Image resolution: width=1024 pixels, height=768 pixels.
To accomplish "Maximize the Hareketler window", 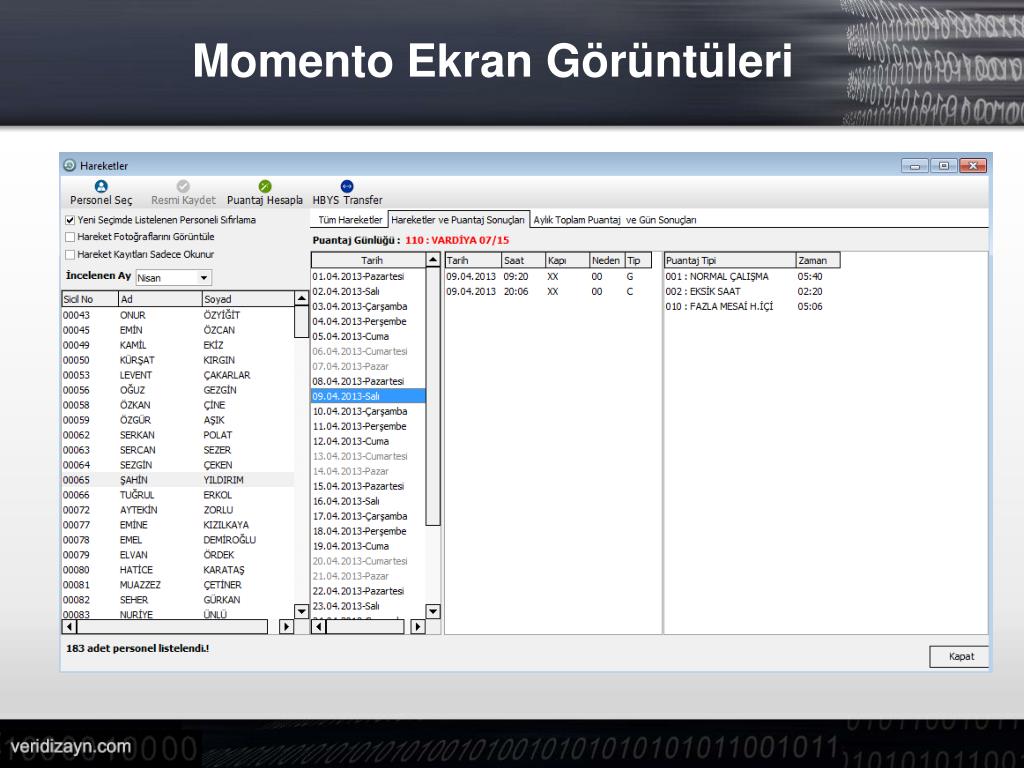I will coord(944,166).
